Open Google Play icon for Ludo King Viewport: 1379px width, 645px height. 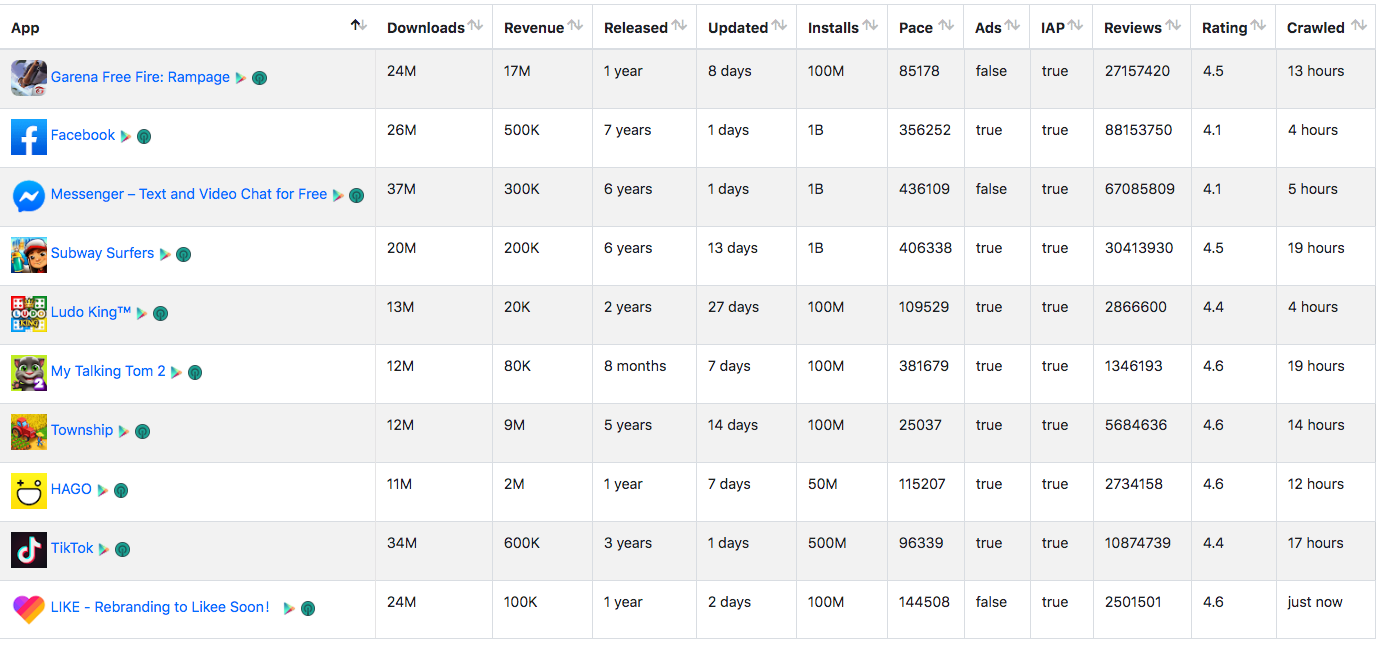tap(142, 313)
